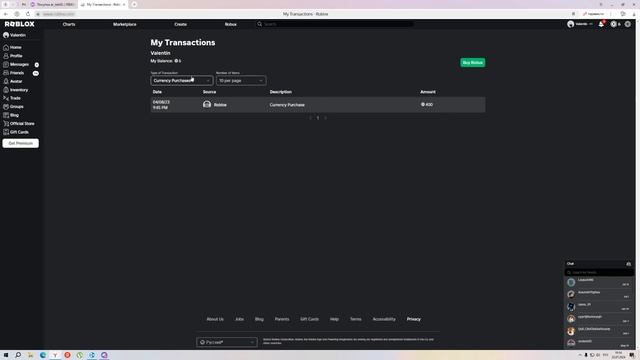Open the Accessibility footer link
This screenshot has height=360, width=640.
(x=384, y=319)
